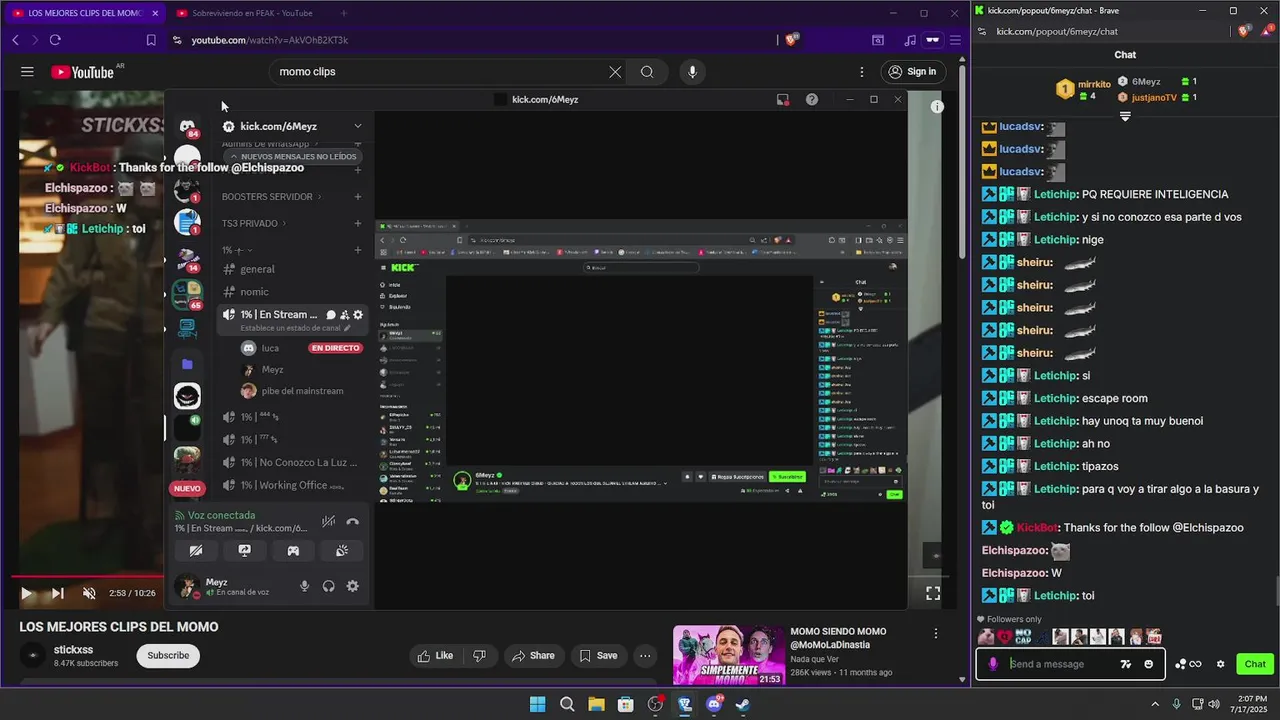1280x720 pixels.
Task: Add a channel to TS3 PRIVADO
Action: 358,223
